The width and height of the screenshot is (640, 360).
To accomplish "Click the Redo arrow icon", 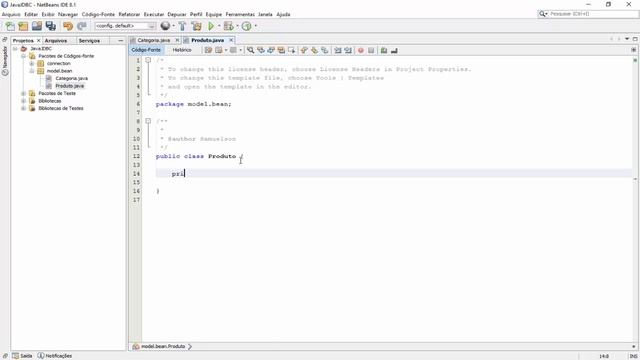I will pyautogui.click(x=82, y=26).
